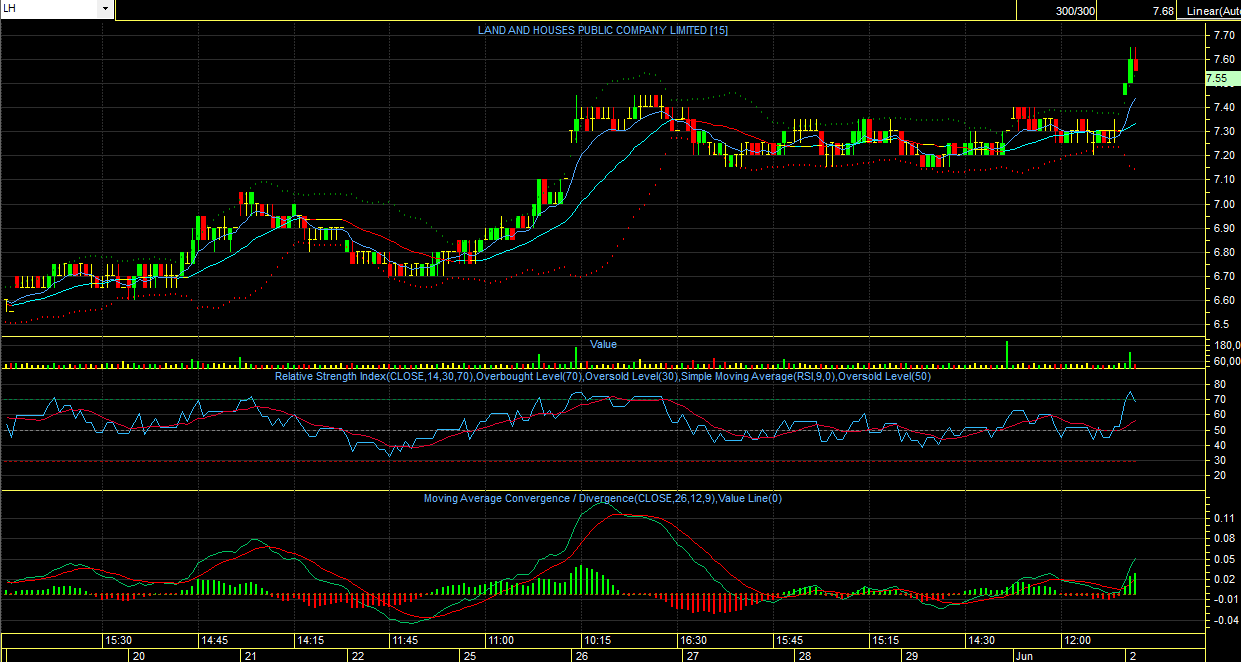Click the RSI 70 level axis label
1241x662 pixels.
tap(1219, 400)
